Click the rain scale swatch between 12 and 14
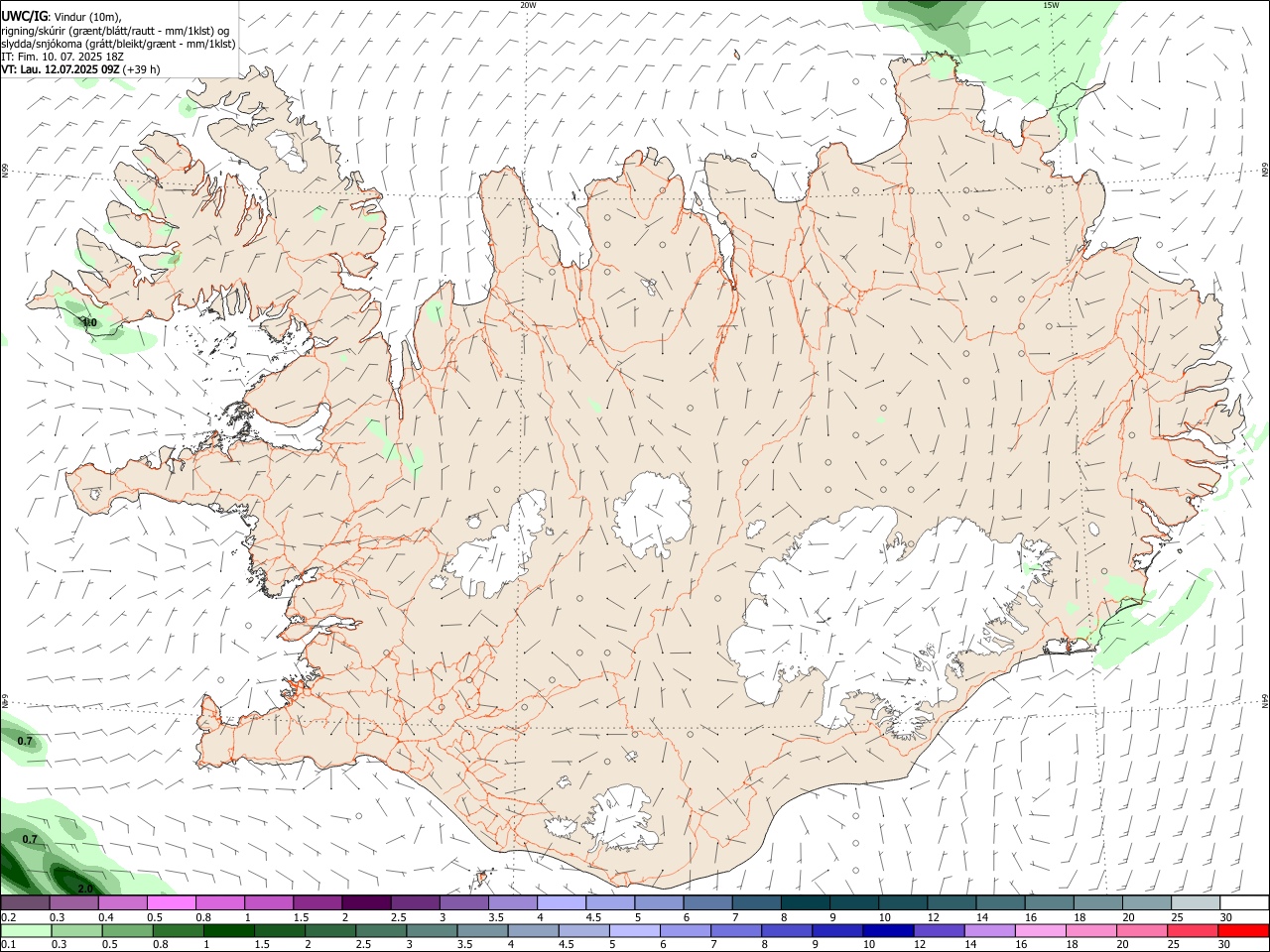Image resolution: width=1270 pixels, height=952 pixels. tap(940, 930)
